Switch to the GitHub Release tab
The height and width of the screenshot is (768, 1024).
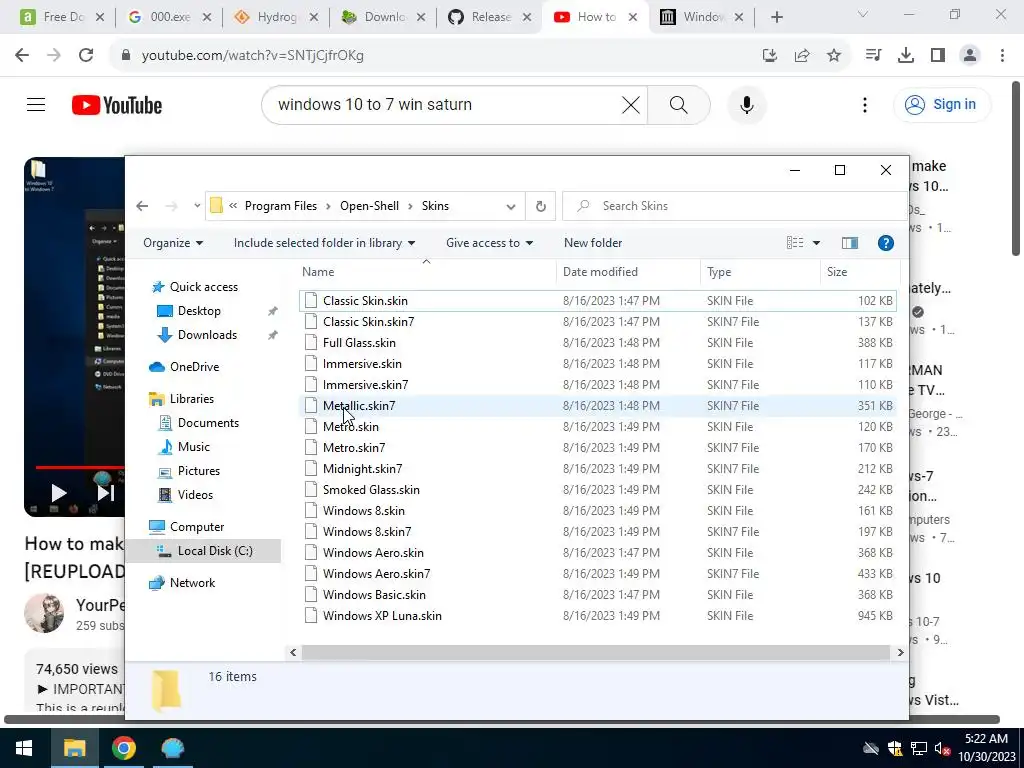pos(490,17)
